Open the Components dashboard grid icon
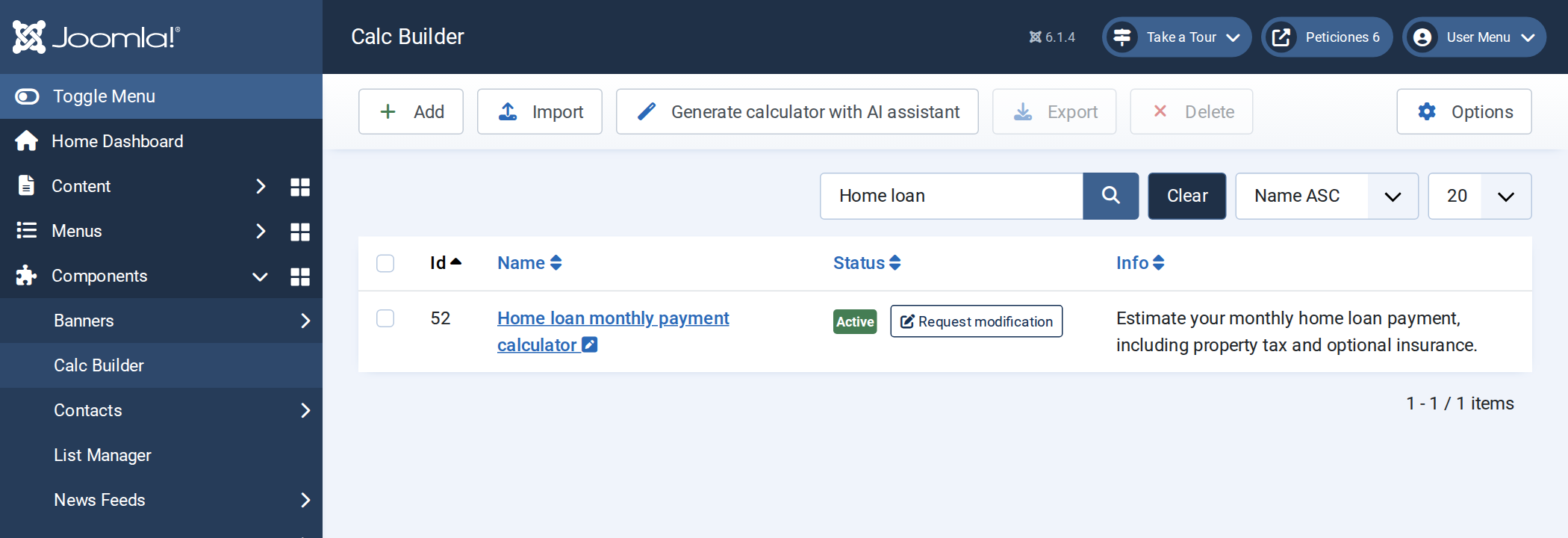Image resolution: width=1568 pixels, height=538 pixels. [x=300, y=276]
